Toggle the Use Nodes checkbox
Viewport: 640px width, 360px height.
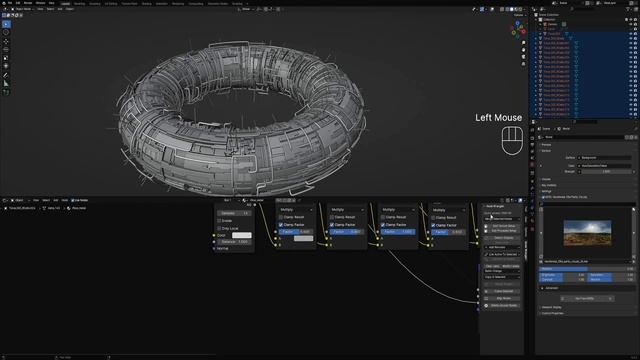[x=73, y=200]
